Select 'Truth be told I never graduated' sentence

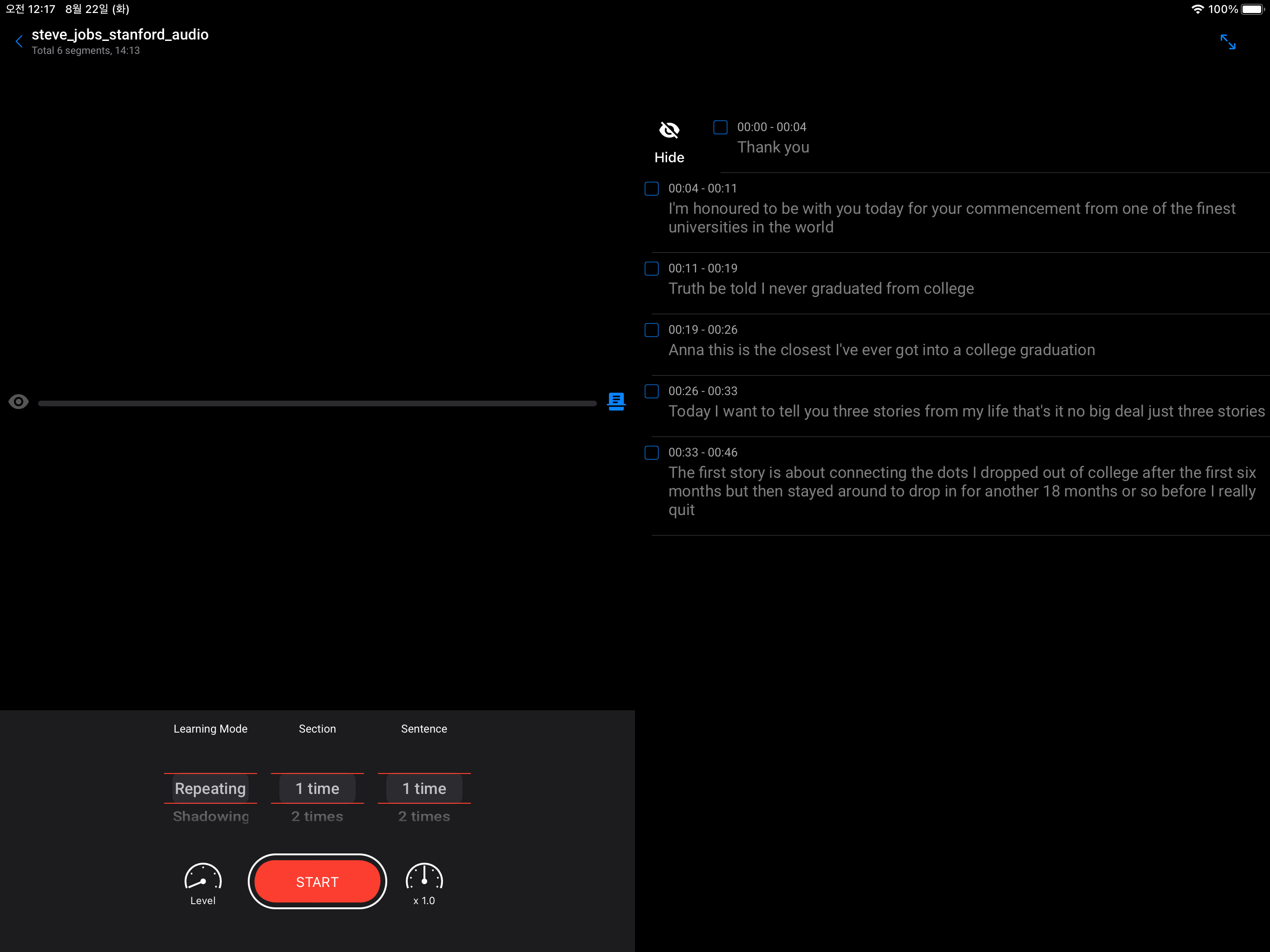[821, 288]
